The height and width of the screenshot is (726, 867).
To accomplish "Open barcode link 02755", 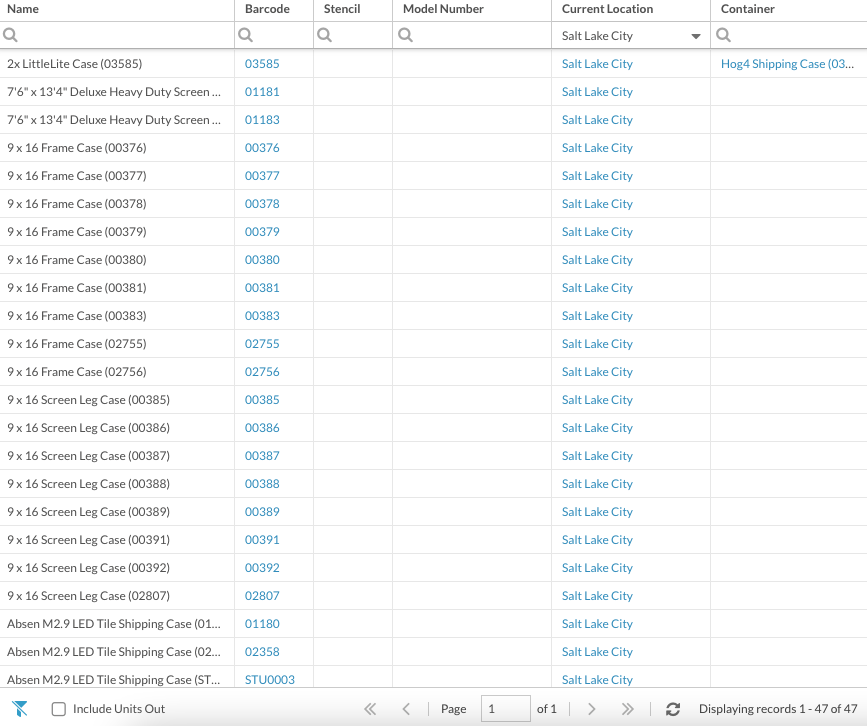I will (x=262, y=344).
